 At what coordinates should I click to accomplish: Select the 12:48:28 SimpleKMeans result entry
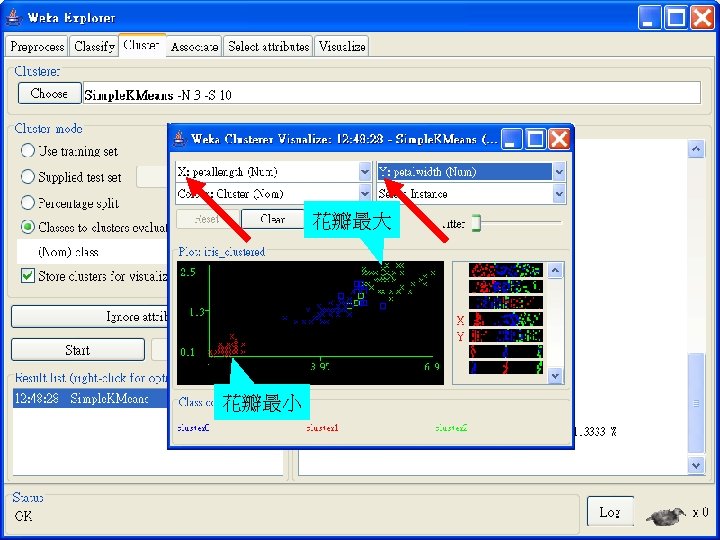coord(90,398)
